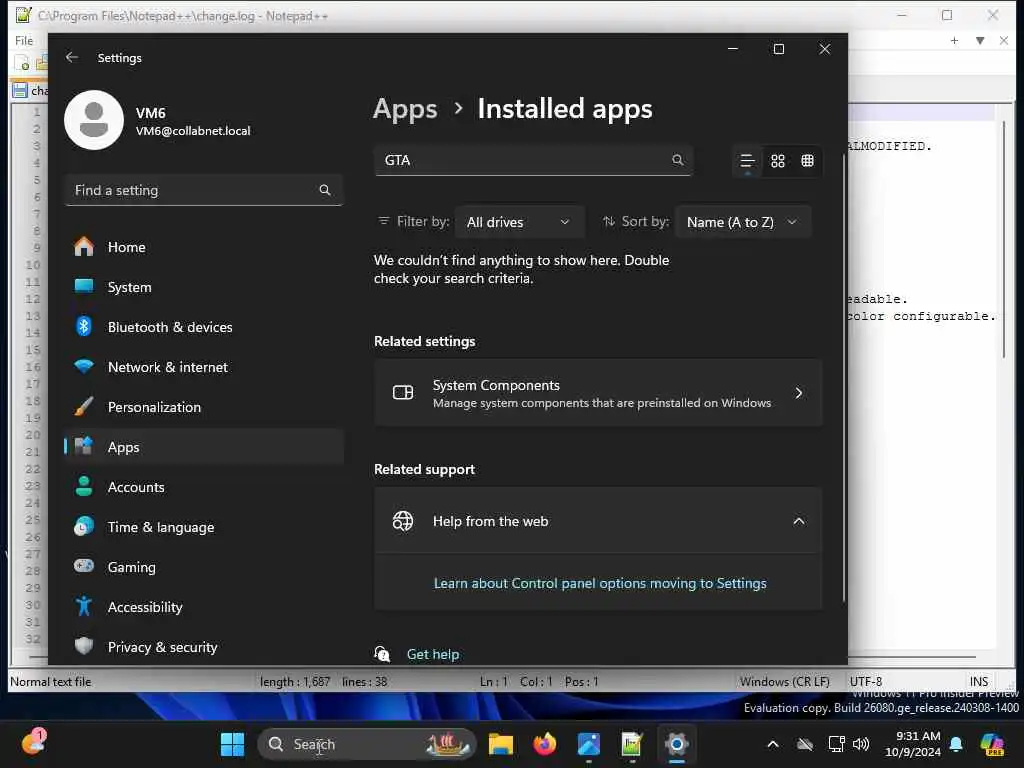Click the Get help link
This screenshot has height=768, width=1024.
tap(432, 654)
